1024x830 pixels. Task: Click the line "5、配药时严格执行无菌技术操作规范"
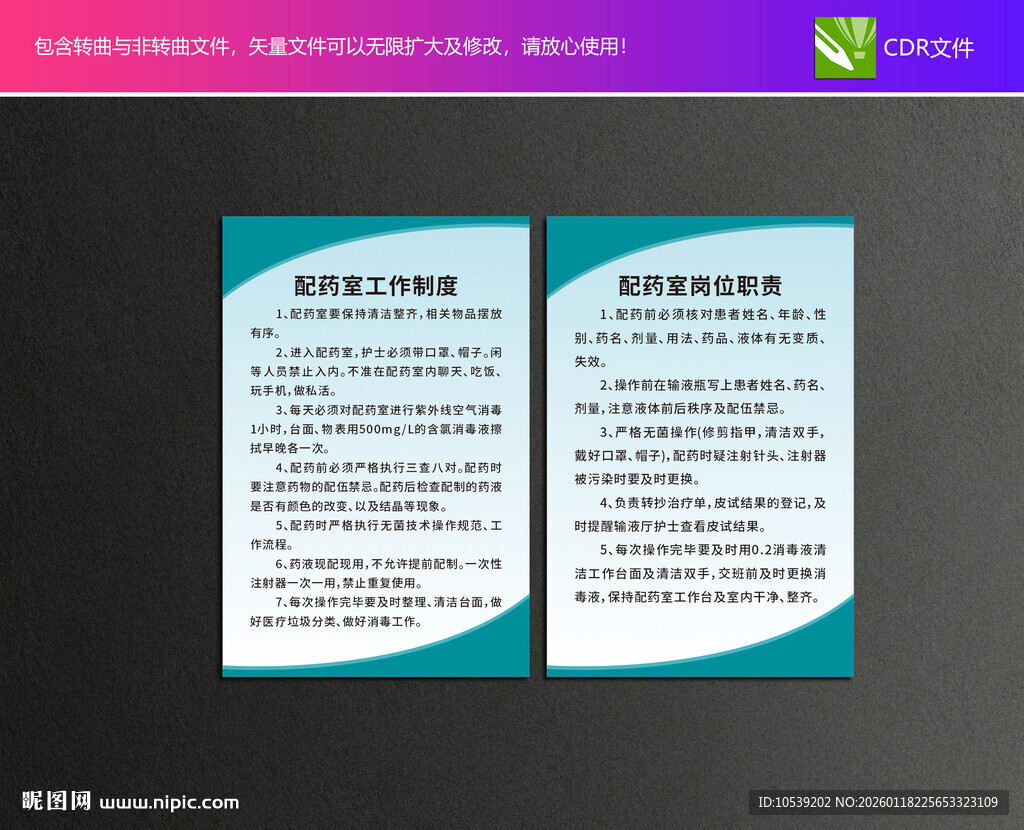tap(389, 525)
